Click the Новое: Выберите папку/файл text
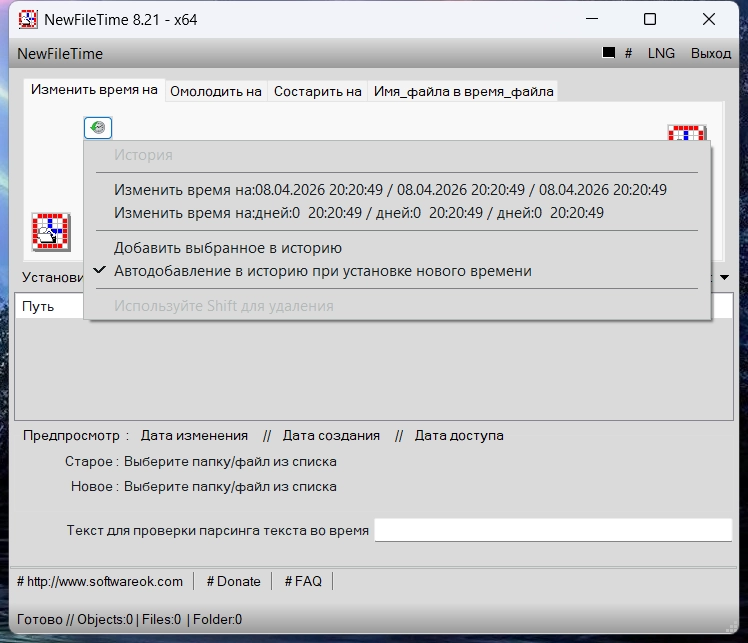The image size is (748, 643). (204, 487)
